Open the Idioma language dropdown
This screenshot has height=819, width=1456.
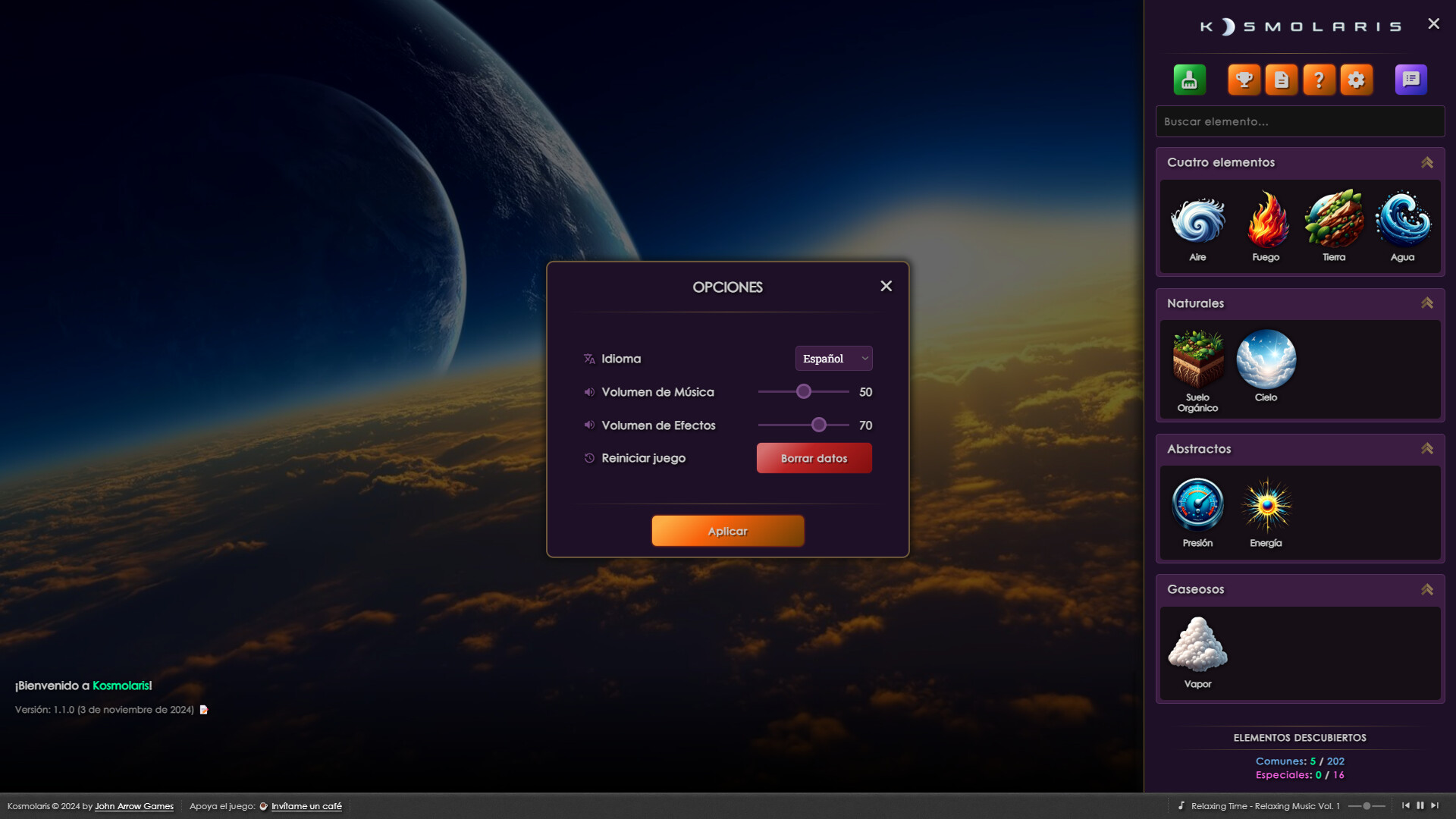click(833, 359)
